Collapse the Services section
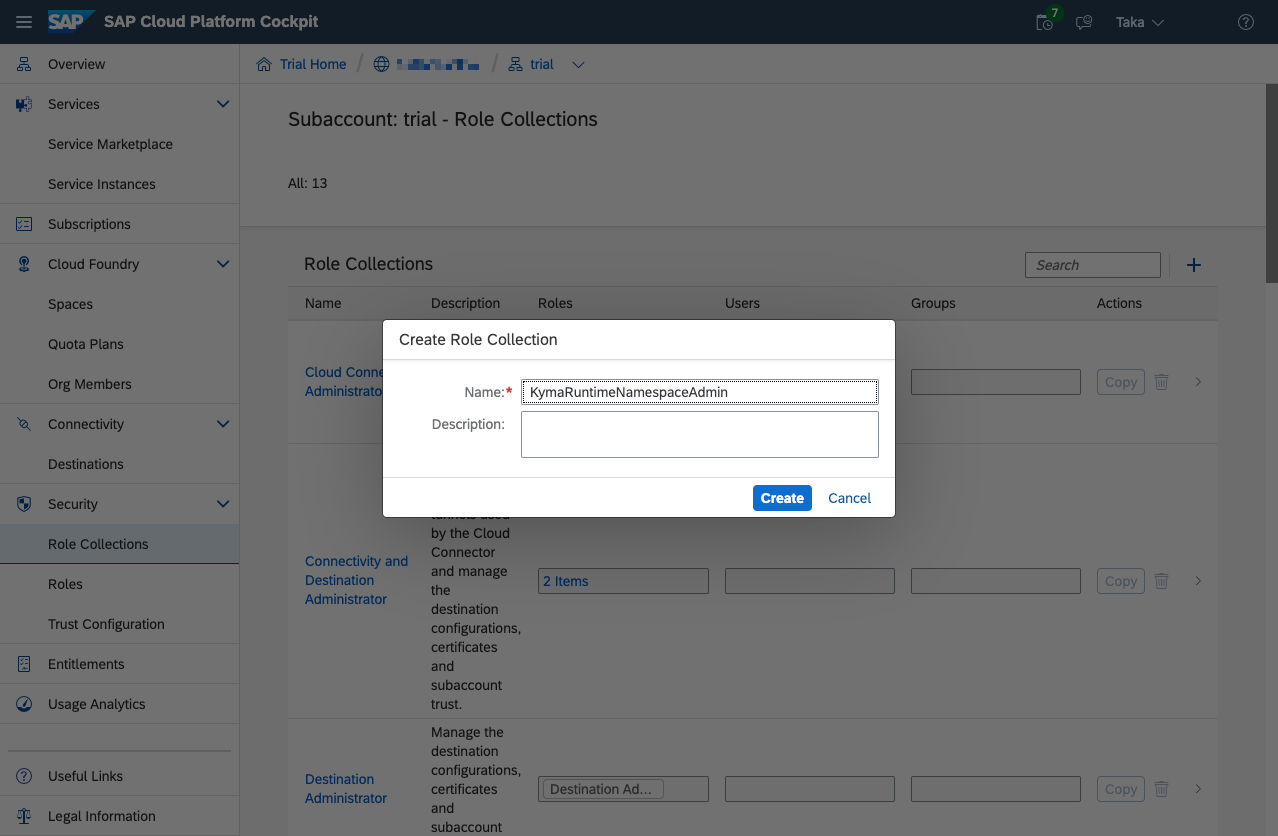 (x=223, y=104)
